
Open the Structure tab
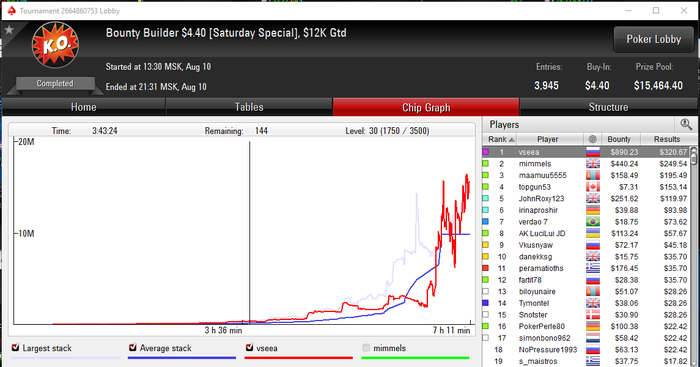608,107
